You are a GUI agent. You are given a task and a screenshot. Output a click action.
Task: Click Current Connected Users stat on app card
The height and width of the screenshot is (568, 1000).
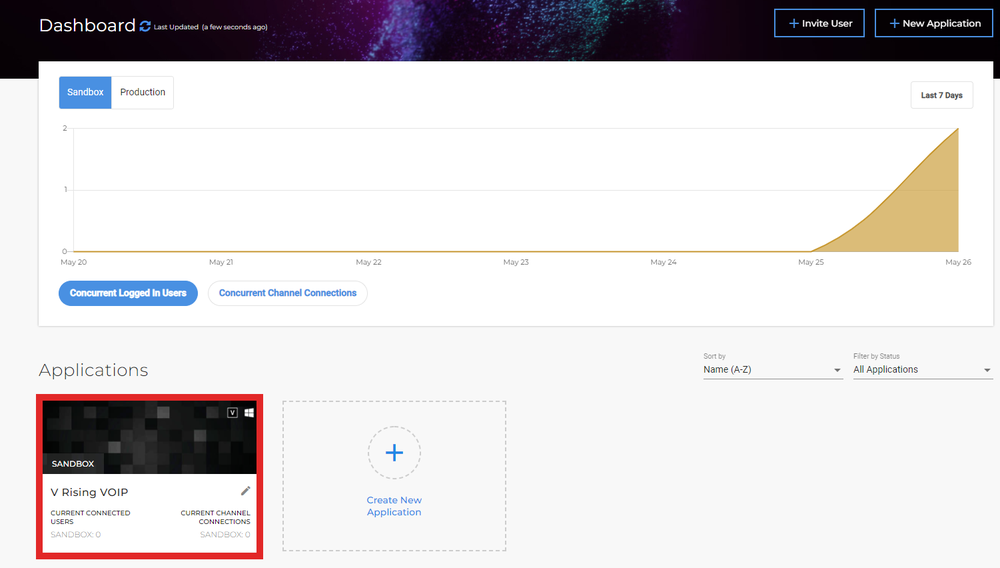[90, 517]
